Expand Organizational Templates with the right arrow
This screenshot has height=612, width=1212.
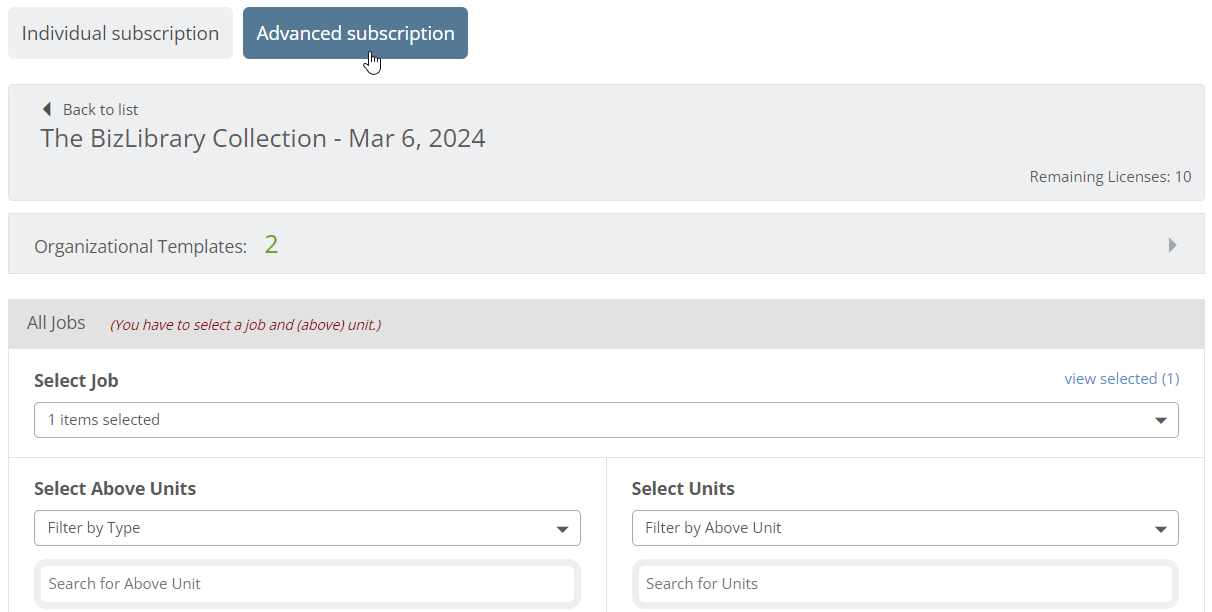(1172, 245)
